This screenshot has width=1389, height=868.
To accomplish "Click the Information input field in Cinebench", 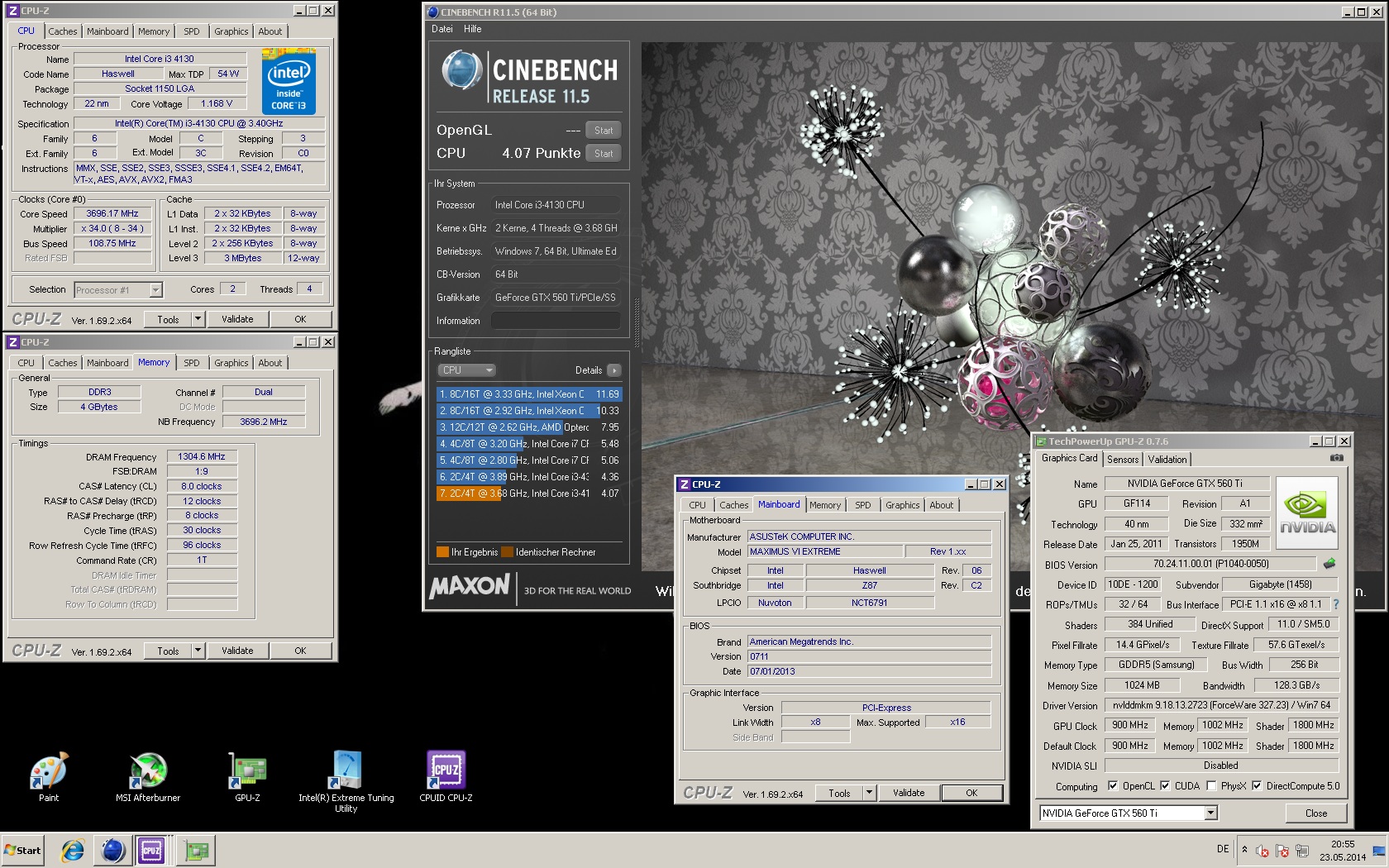I will tap(556, 321).
